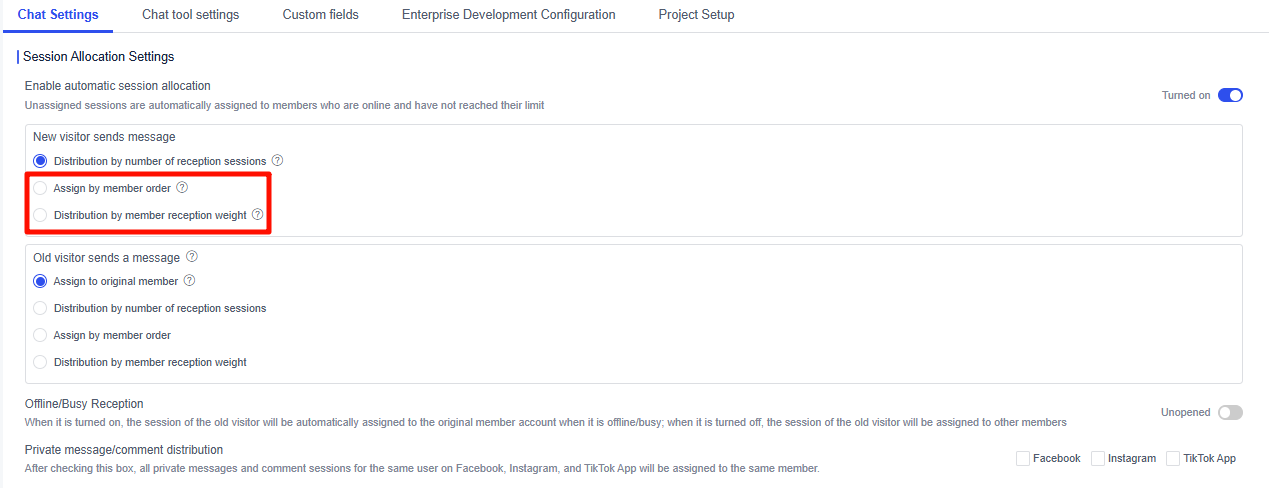
Task: Click help icon beside 'Distribution by number of reception sessions'
Action: coord(277,160)
